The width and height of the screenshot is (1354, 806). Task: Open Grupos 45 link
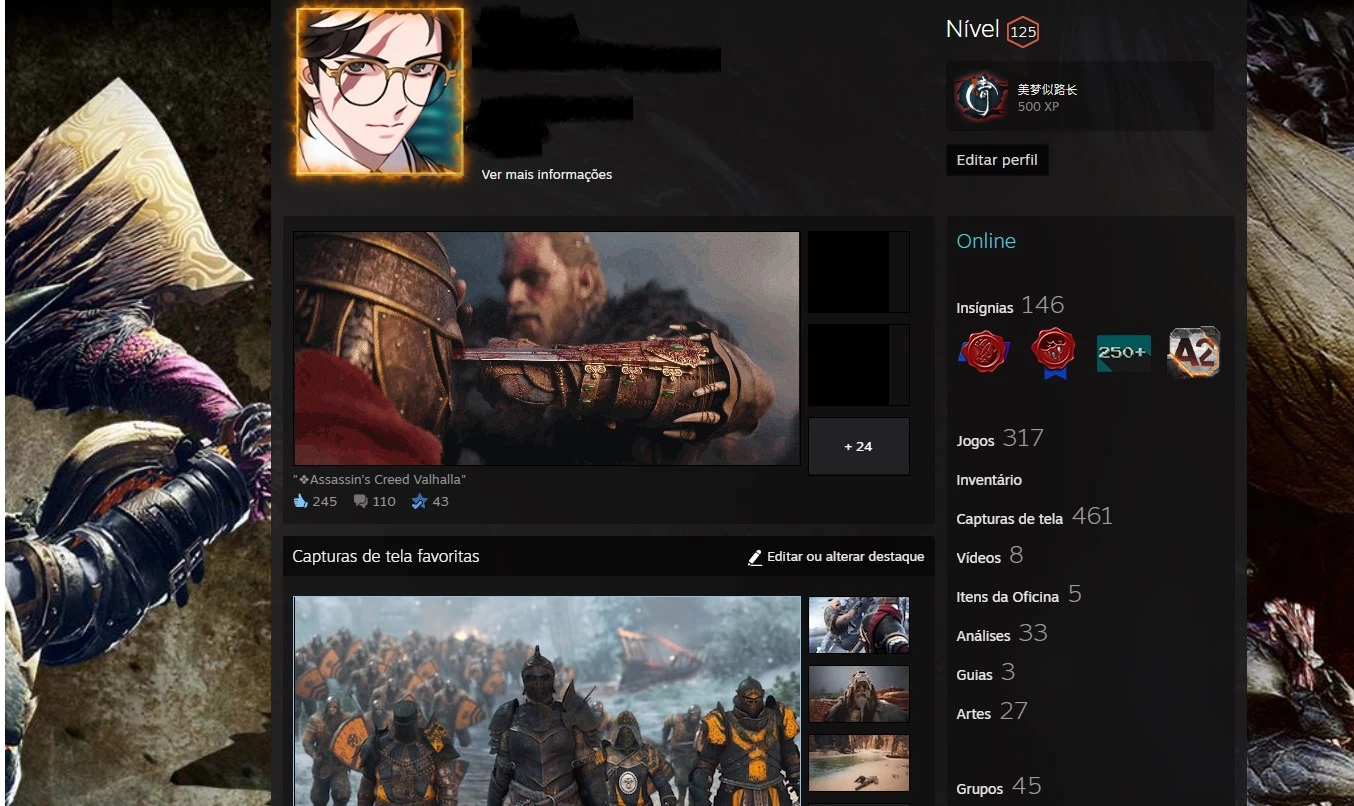tap(999, 787)
